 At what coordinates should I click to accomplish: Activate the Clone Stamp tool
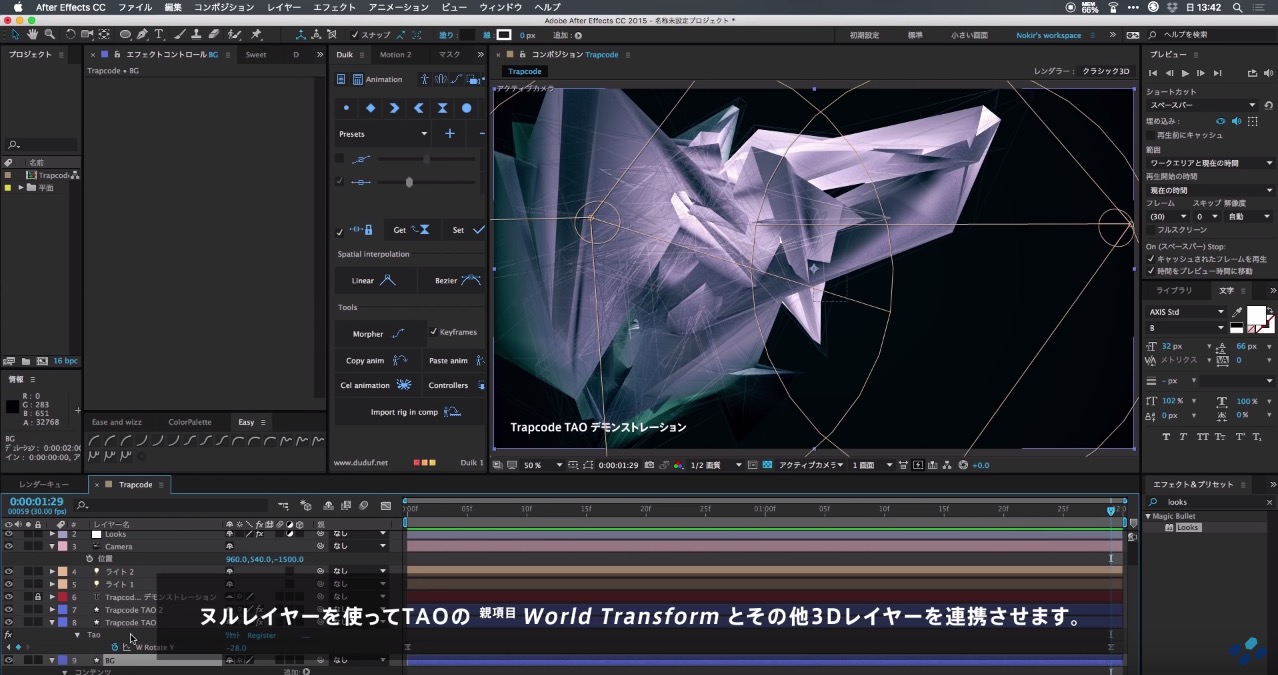point(197,33)
